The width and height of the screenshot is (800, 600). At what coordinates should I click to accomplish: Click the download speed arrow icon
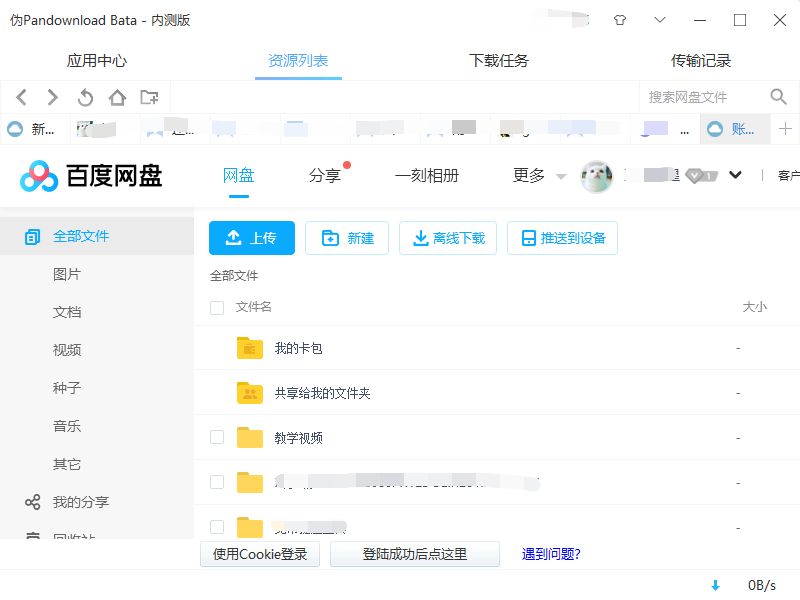[x=715, y=585]
